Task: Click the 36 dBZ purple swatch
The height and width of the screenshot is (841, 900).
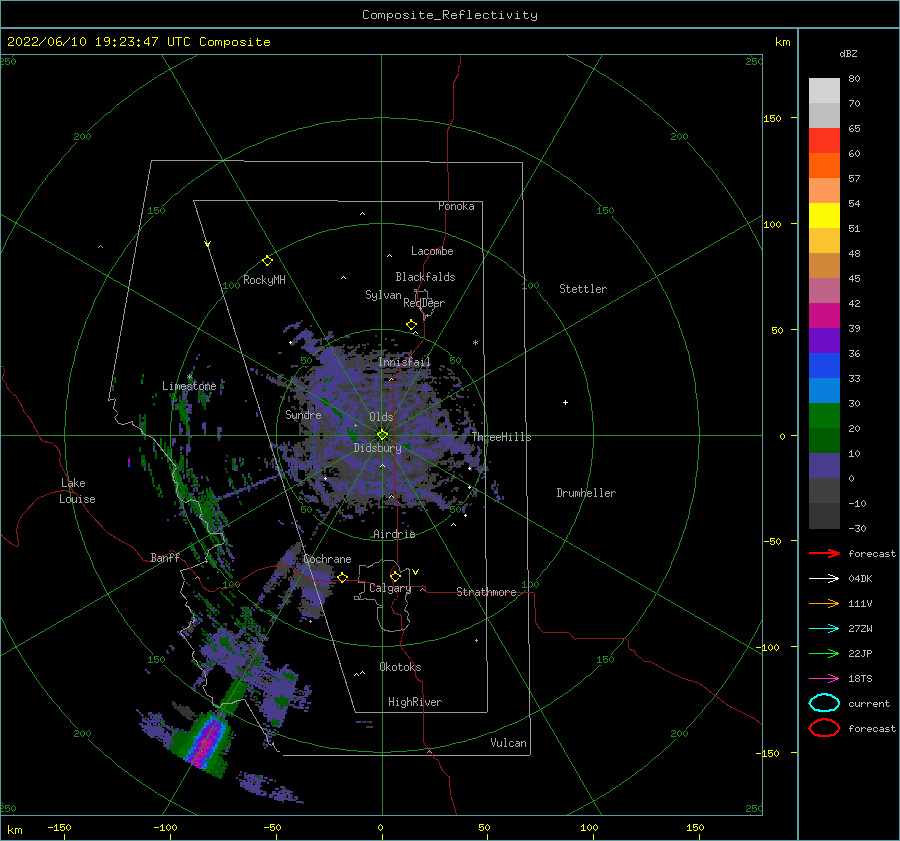Action: click(x=824, y=340)
